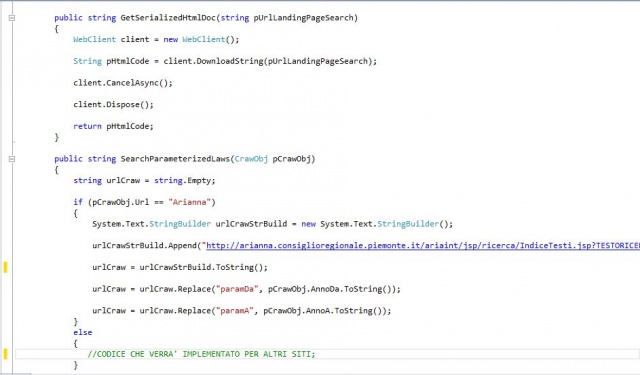Collapse the GetSerializedHtmlDoc method outline
Viewport: 640px width, 375px height.
(12, 18)
